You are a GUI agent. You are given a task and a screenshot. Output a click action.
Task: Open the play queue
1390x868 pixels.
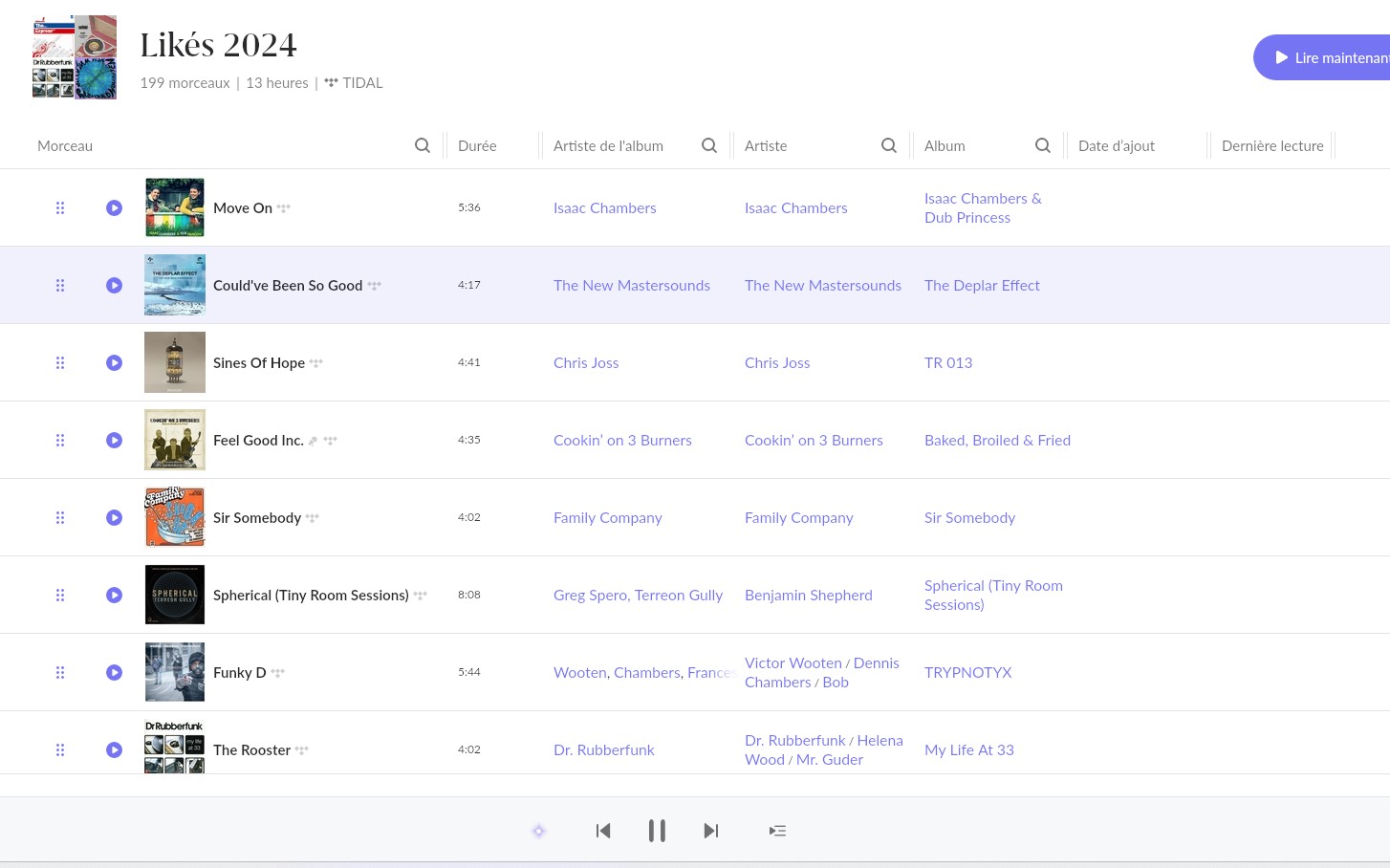point(777,831)
